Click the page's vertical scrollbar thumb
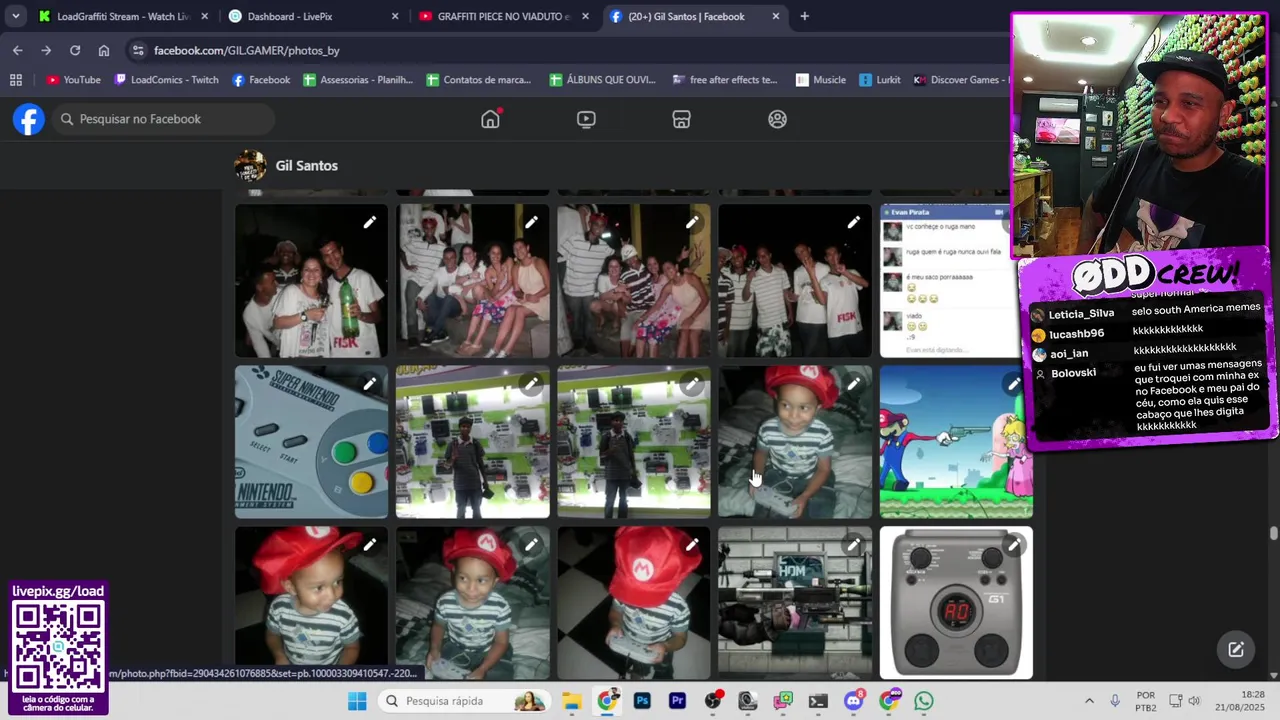The width and height of the screenshot is (1280, 720). click(1273, 534)
